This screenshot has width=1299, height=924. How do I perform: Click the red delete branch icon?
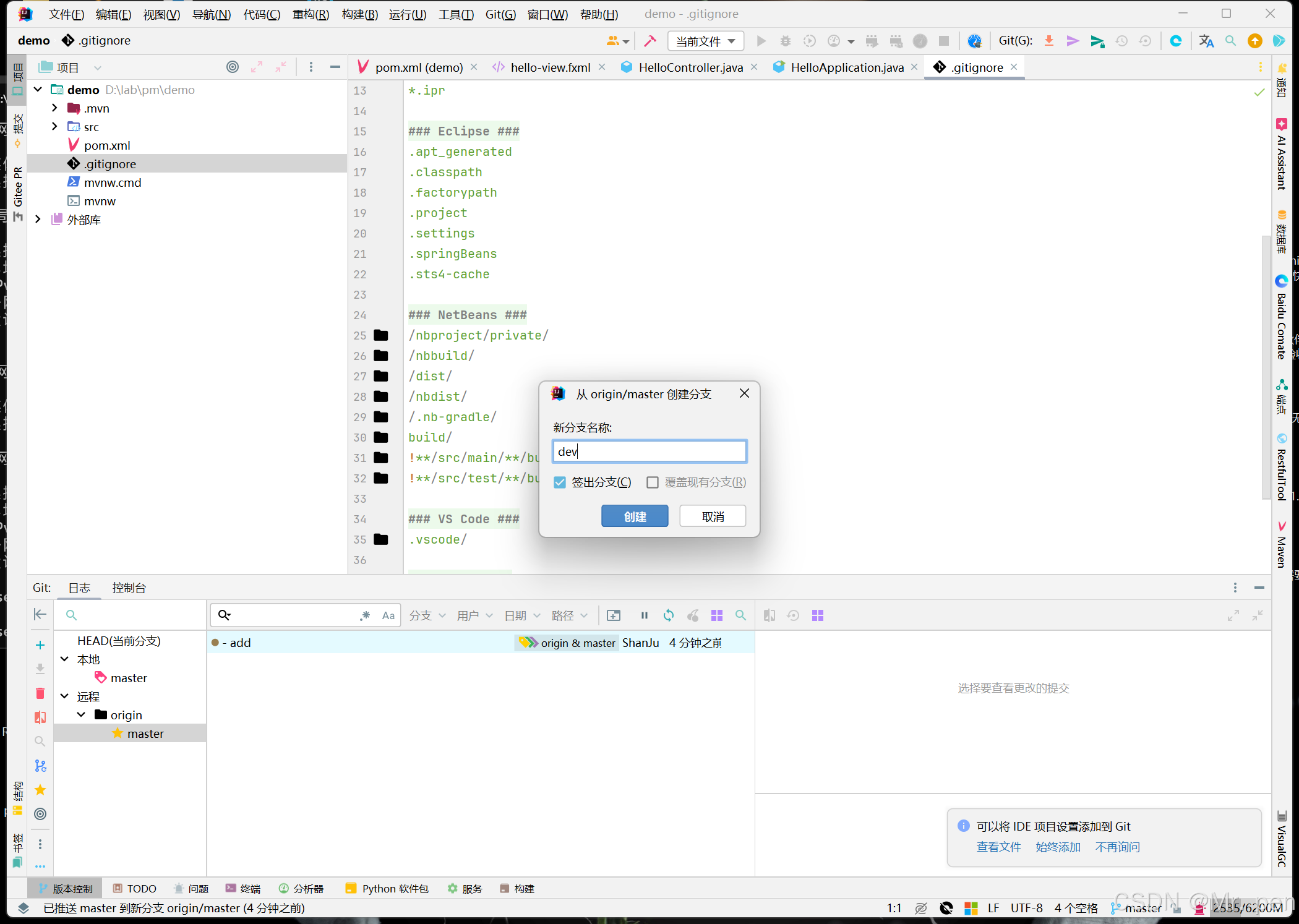point(40,693)
